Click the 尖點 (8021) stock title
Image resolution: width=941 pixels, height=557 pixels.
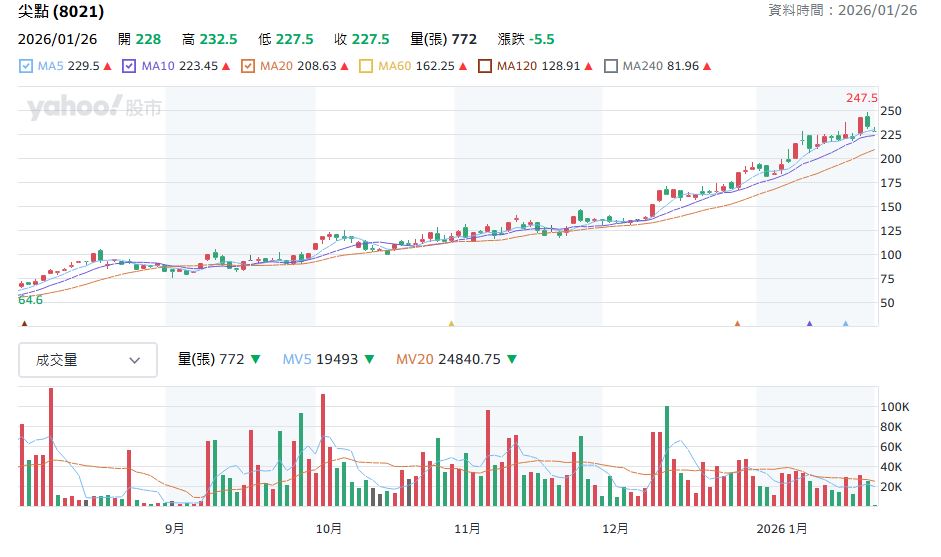point(61,12)
